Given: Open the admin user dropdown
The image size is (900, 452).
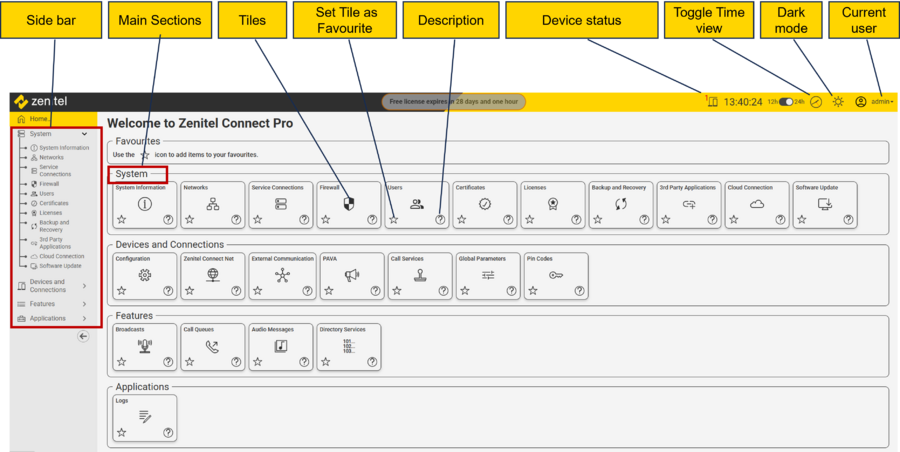Looking at the screenshot, I should 882,102.
